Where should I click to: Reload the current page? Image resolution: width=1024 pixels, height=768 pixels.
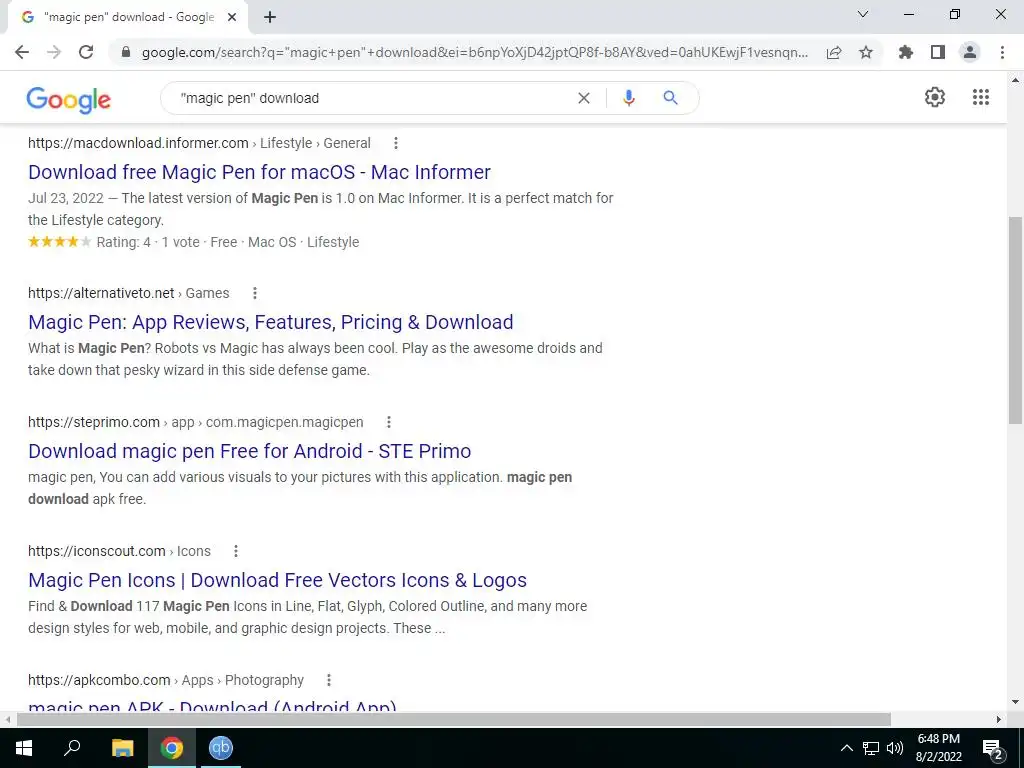coord(86,52)
